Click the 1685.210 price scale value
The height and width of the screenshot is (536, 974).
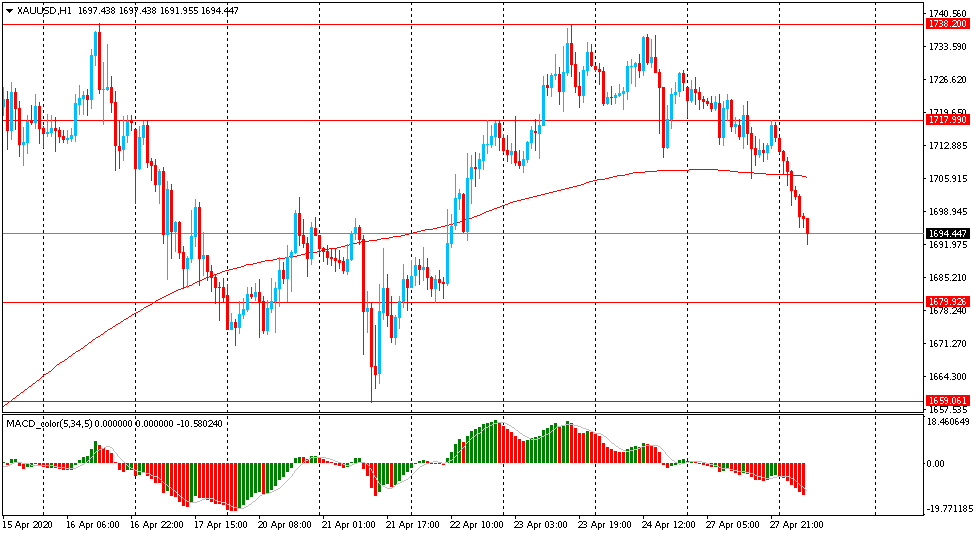click(948, 277)
